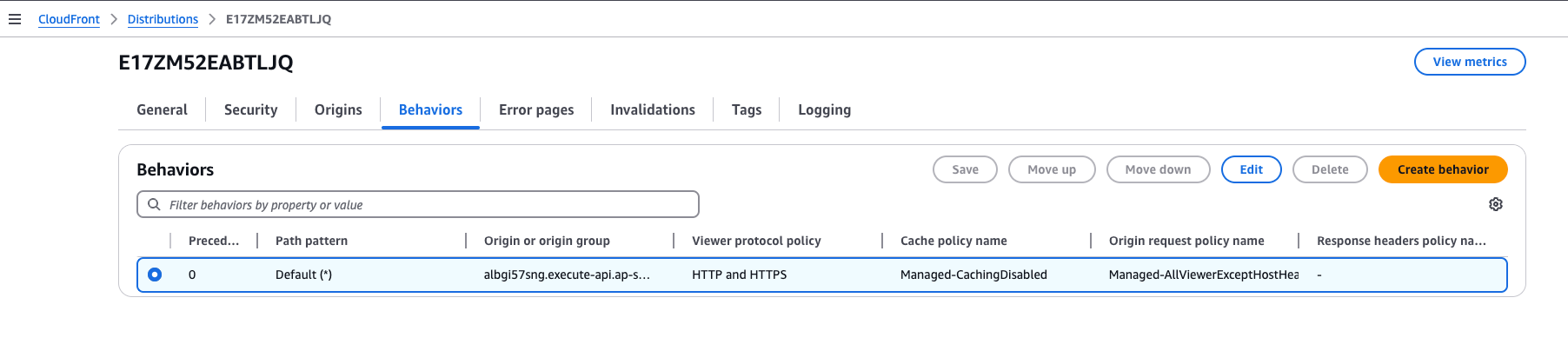This screenshot has height=364, width=1568.
Task: Open the hamburger navigation menu
Action: point(15,19)
